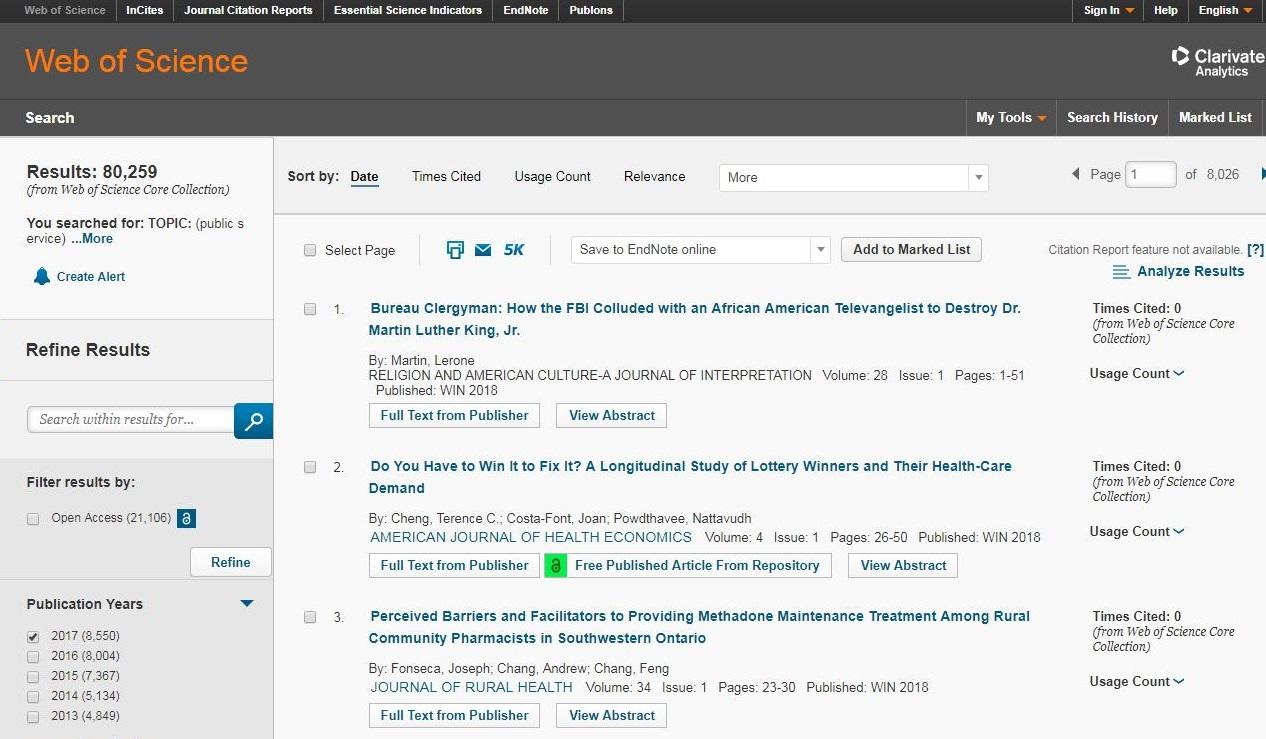Collapse the Publication Years section
Screen dimensions: 1266x739
247,604
